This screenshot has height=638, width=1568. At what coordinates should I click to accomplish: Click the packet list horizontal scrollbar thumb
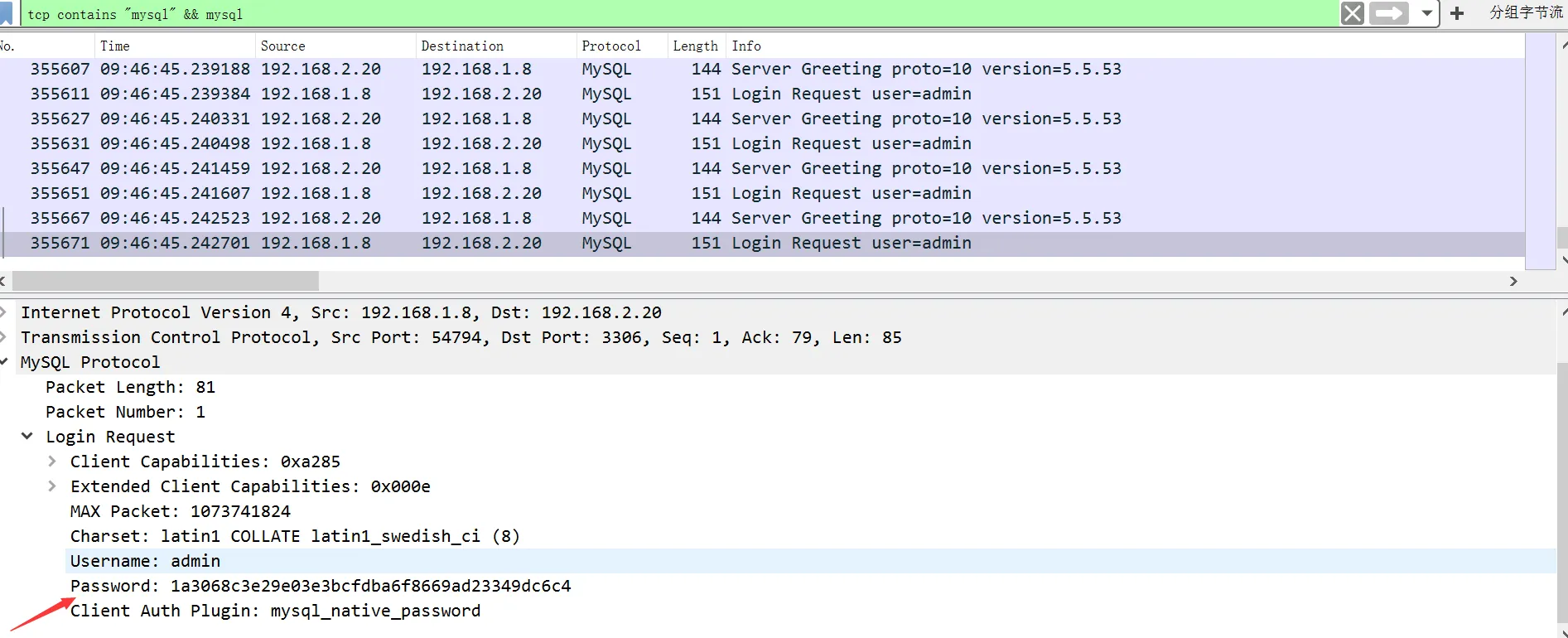164,281
